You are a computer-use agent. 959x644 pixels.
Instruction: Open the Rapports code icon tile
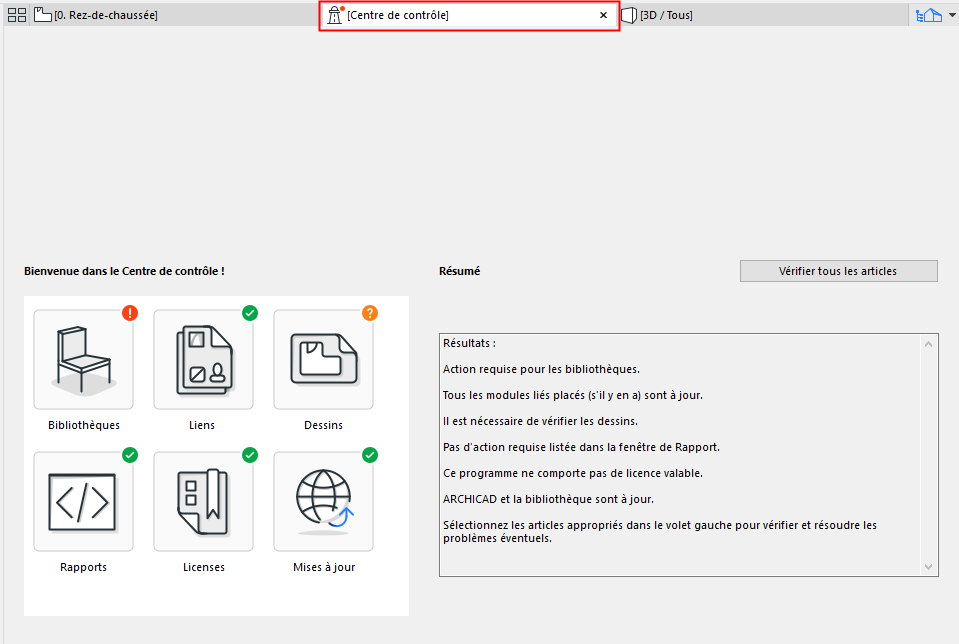pos(83,502)
